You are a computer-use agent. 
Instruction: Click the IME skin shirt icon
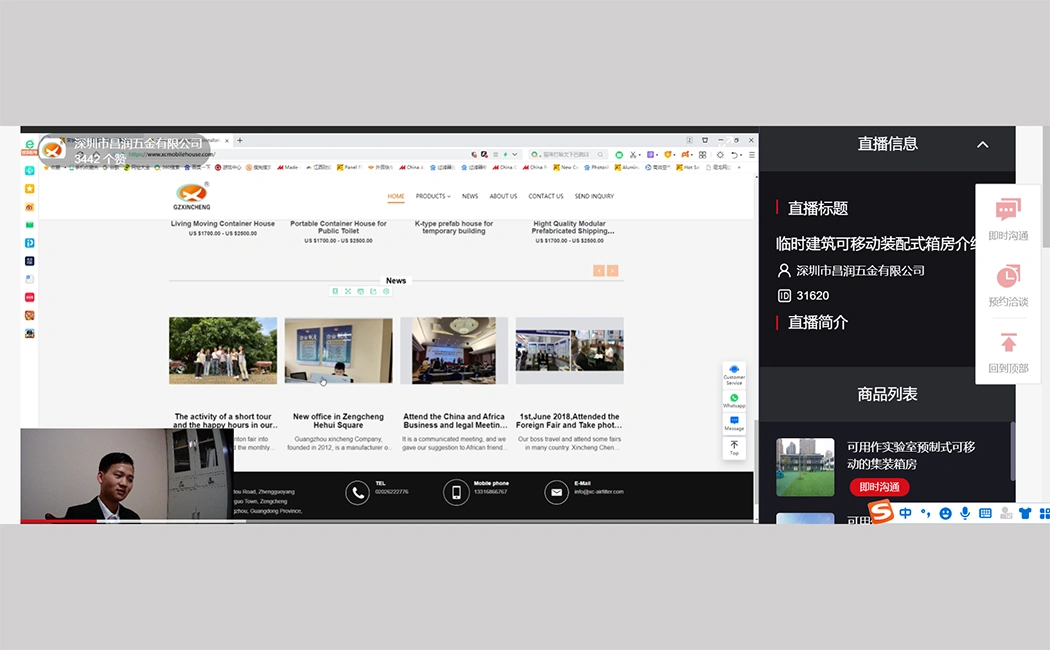click(1025, 513)
